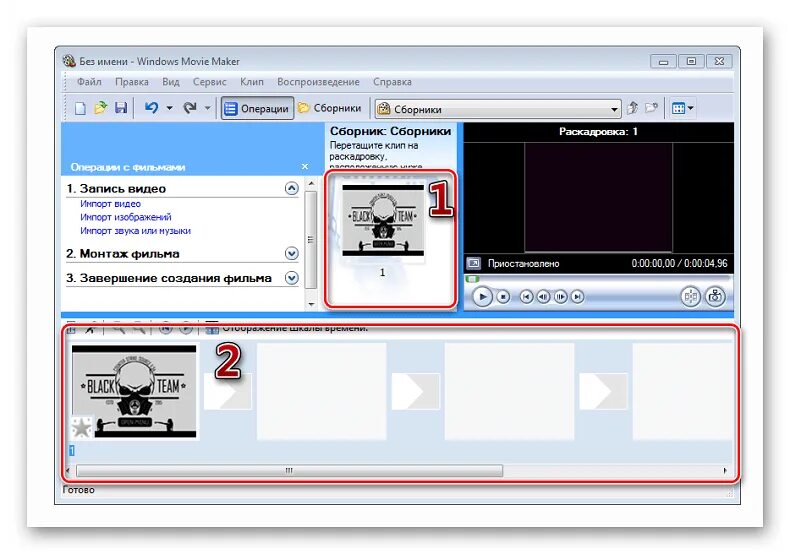This screenshot has width=790, height=554.
Task: Select the Black Team storyboard clip
Action: [134, 391]
